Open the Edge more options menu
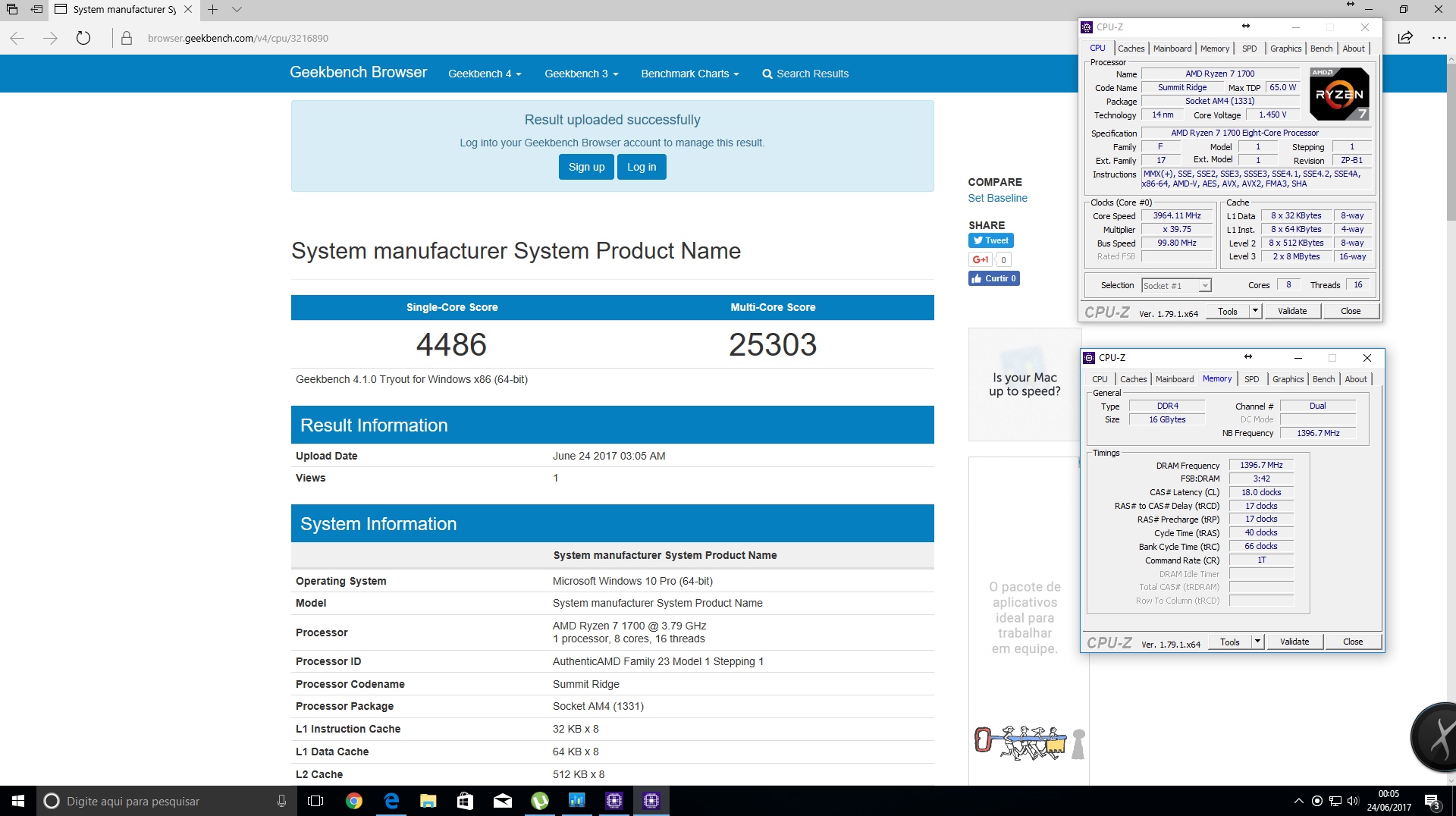 [1439, 38]
